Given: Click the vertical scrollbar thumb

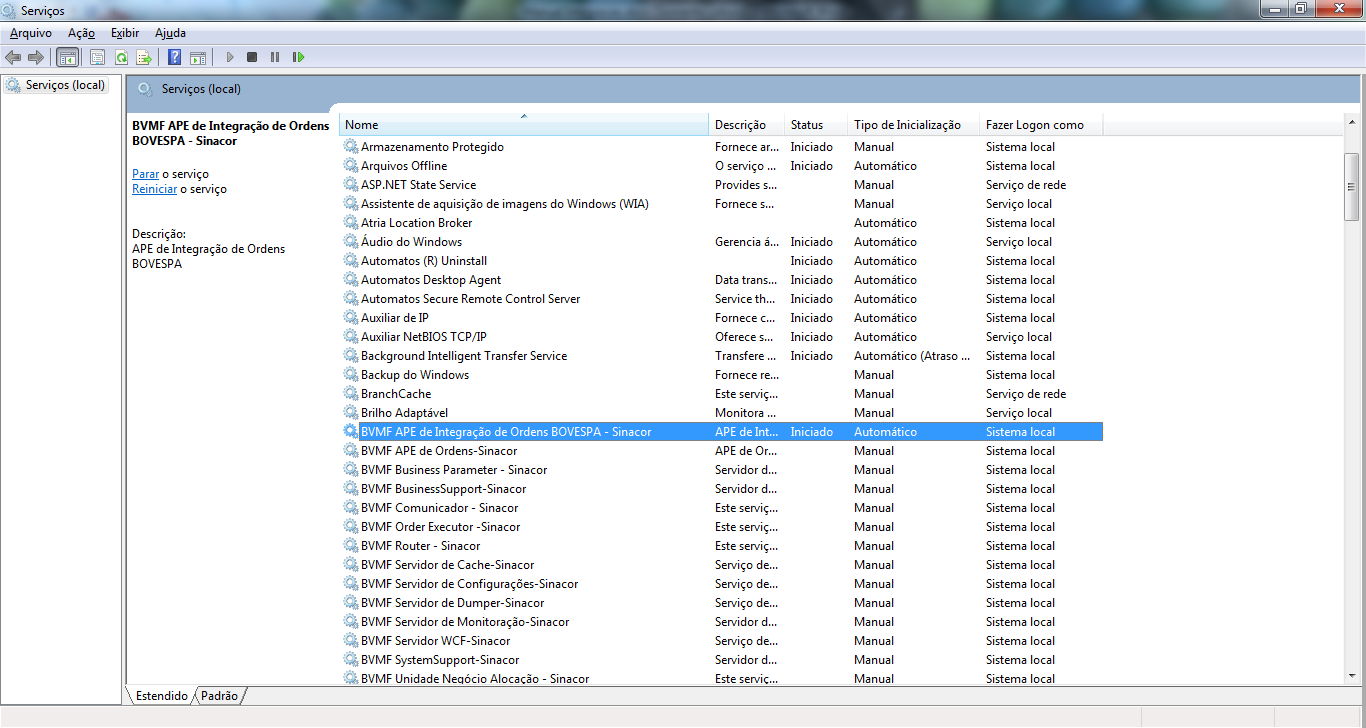Looking at the screenshot, I should tap(1352, 186).
